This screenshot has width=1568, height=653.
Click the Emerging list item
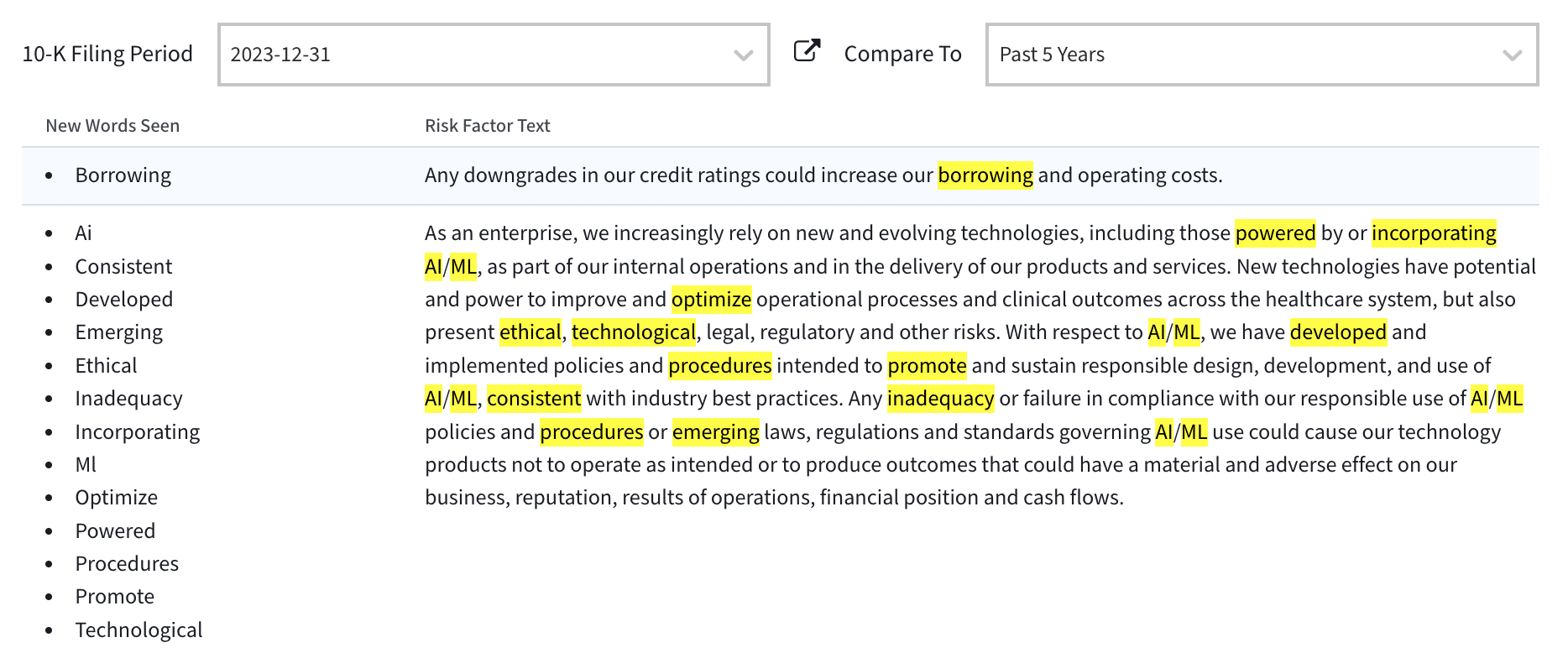click(118, 332)
